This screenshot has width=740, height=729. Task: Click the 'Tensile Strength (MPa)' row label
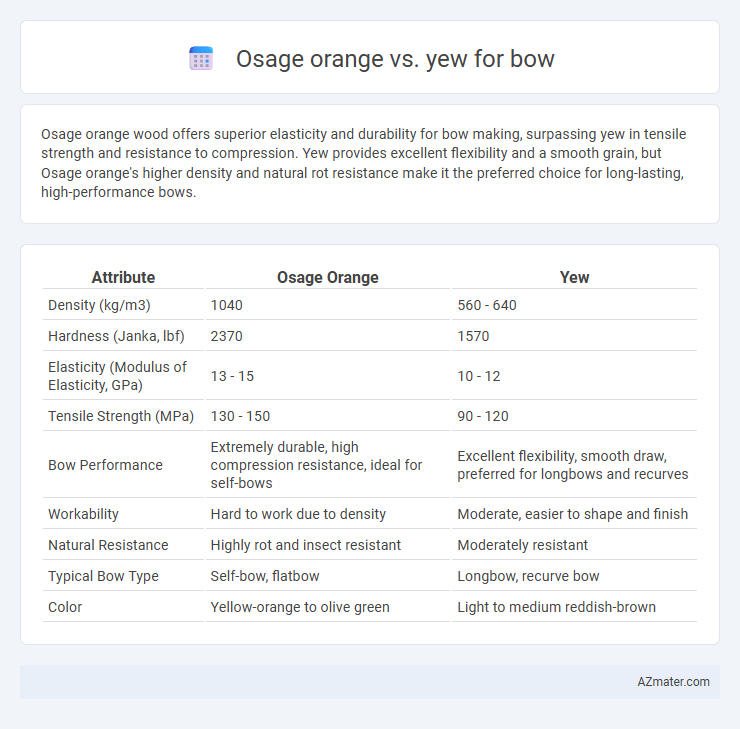coord(121,416)
